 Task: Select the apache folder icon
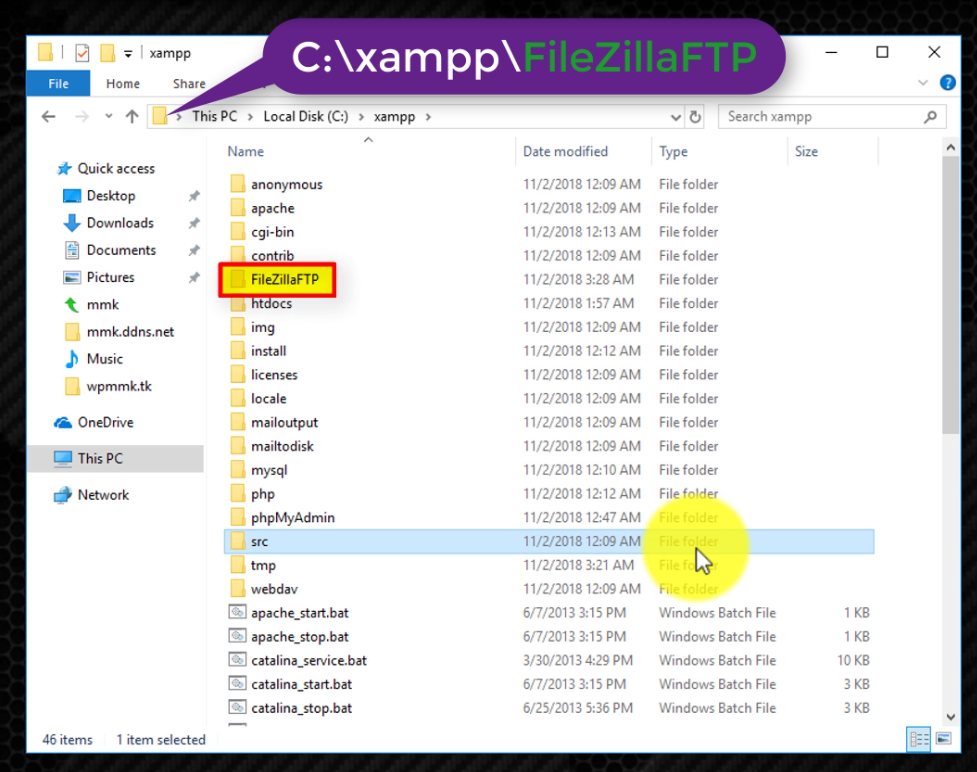coord(237,207)
